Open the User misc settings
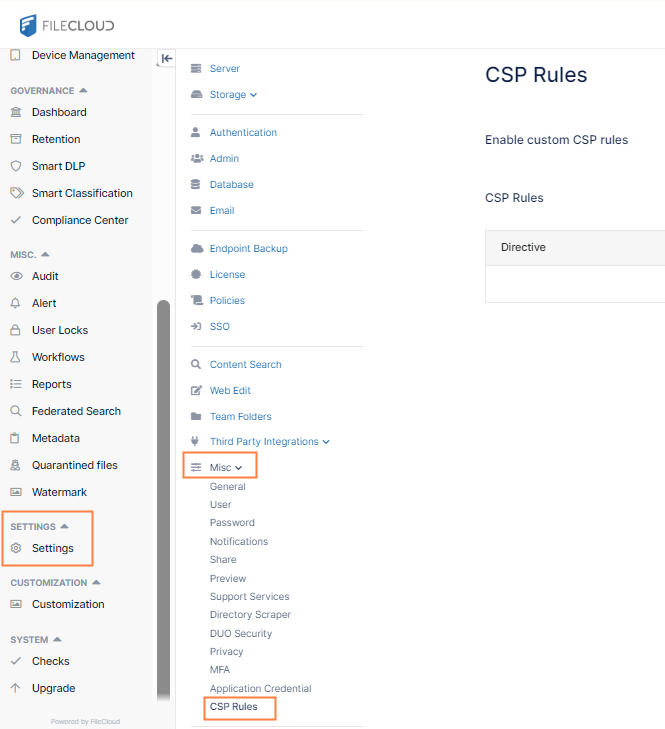This screenshot has width=665, height=729. [x=220, y=505]
